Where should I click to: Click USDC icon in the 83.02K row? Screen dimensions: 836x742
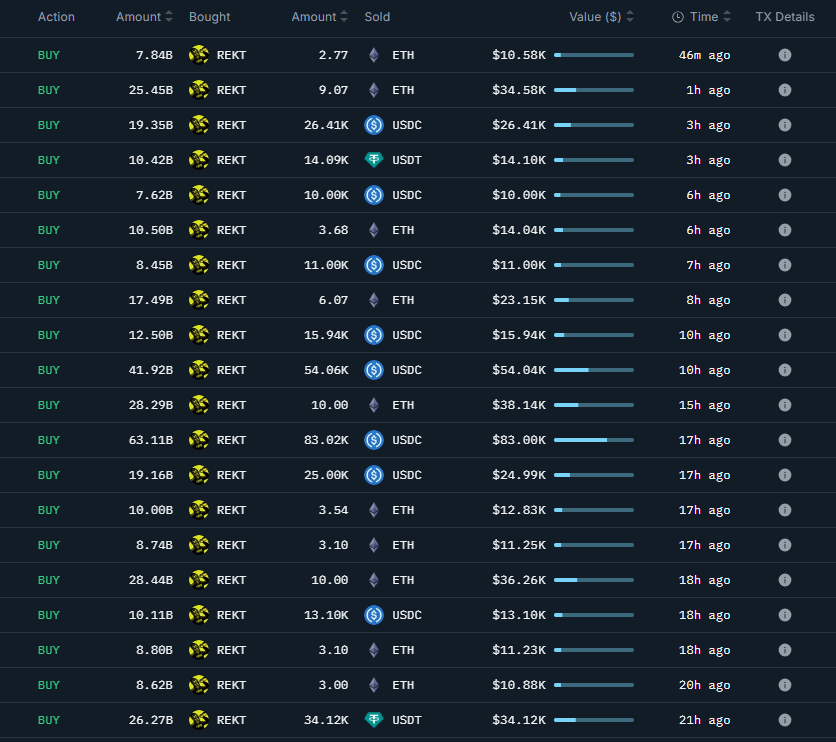[374, 440]
